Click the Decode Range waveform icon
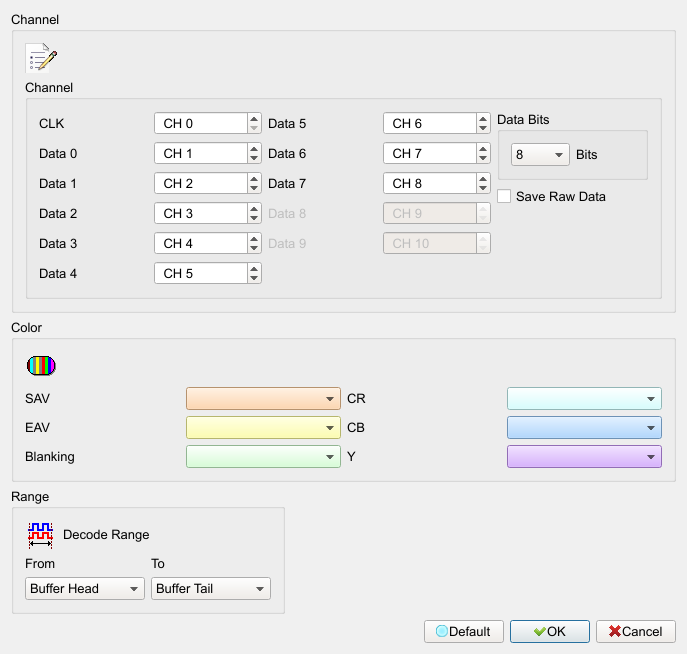 [40, 535]
